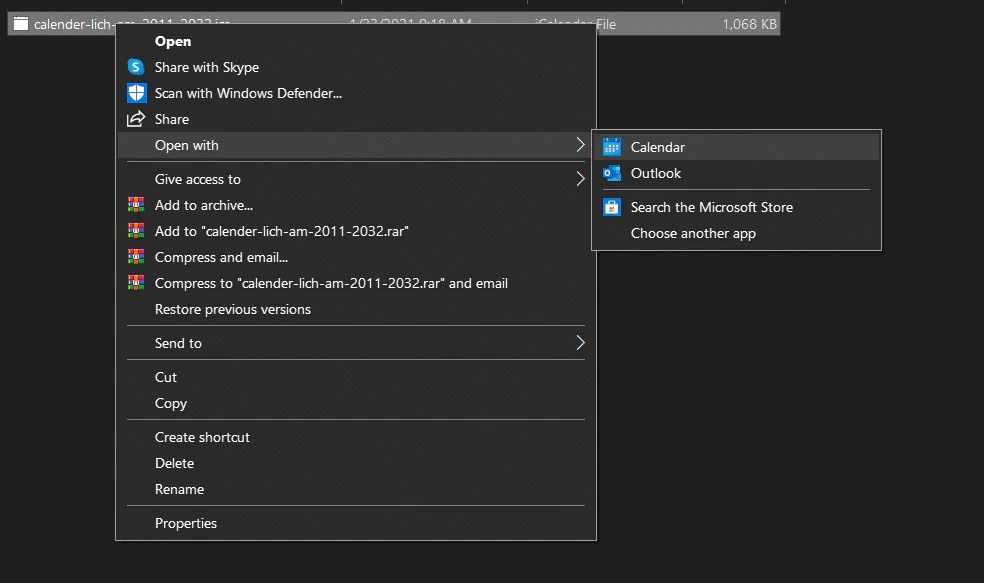Click the Share arrow icon
984x583 pixels.
(136, 119)
